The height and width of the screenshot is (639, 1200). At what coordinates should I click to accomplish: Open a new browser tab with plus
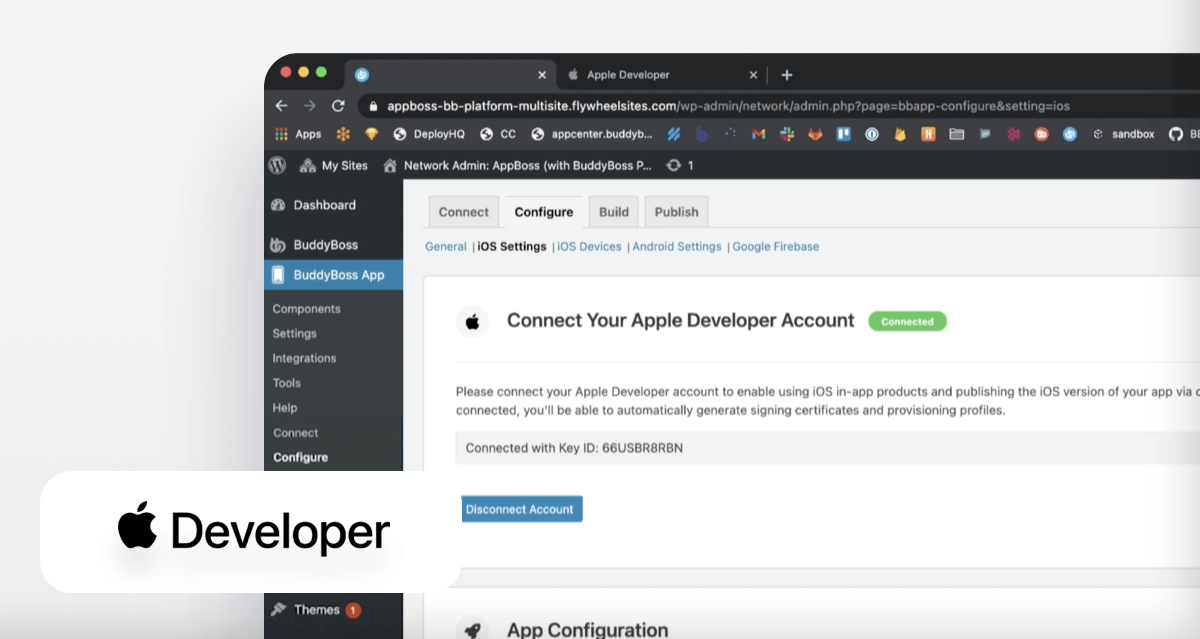(787, 75)
